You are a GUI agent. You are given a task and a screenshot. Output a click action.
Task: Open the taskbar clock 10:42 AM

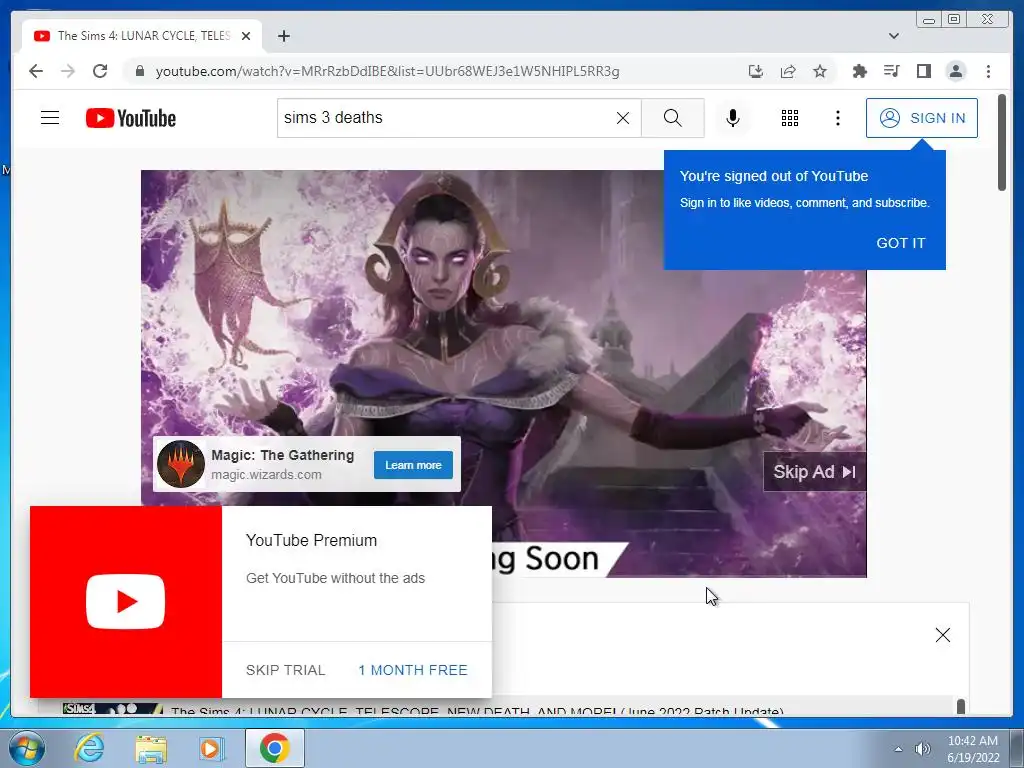[973, 749]
